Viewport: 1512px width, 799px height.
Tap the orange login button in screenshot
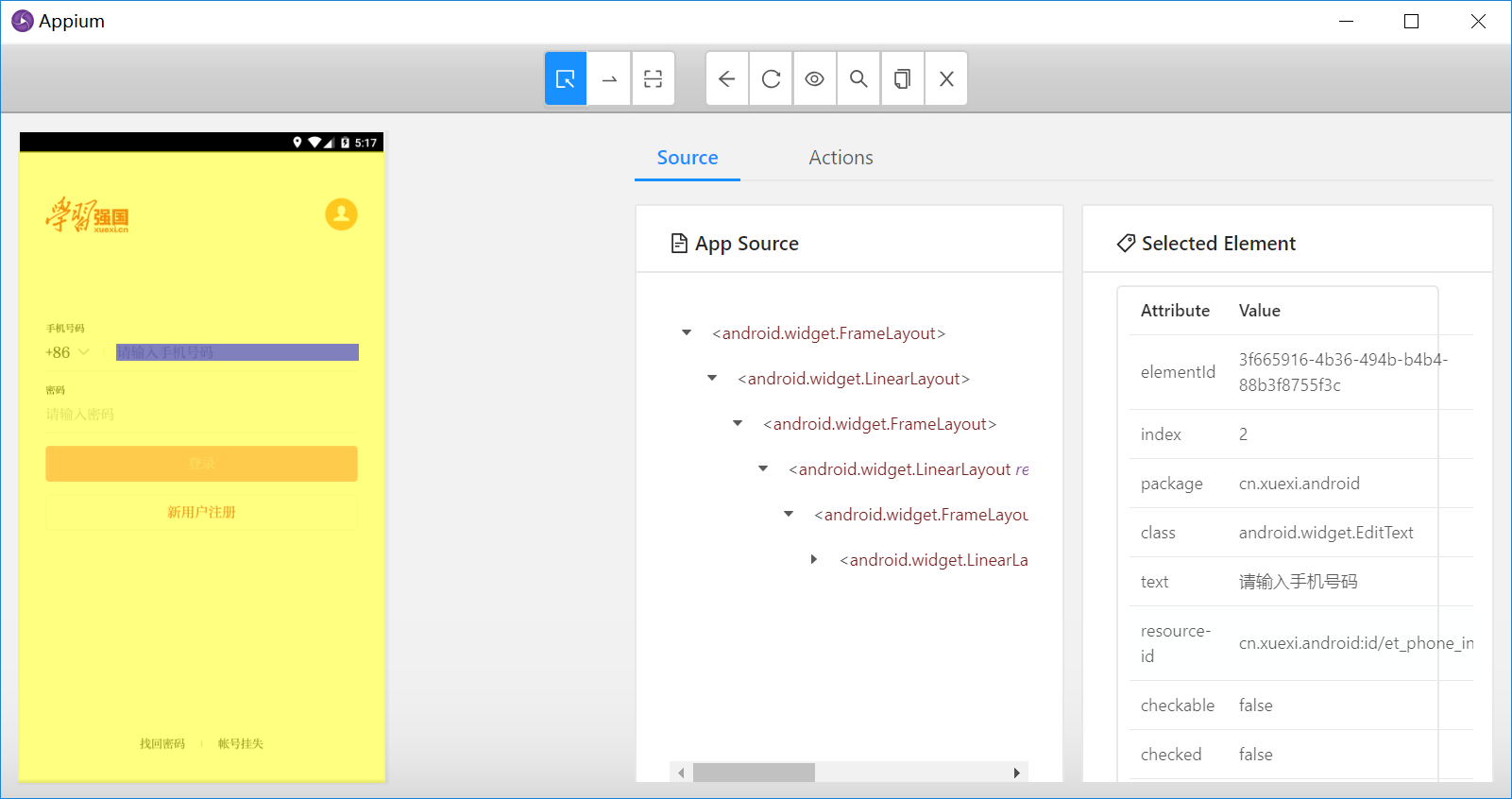tap(201, 464)
